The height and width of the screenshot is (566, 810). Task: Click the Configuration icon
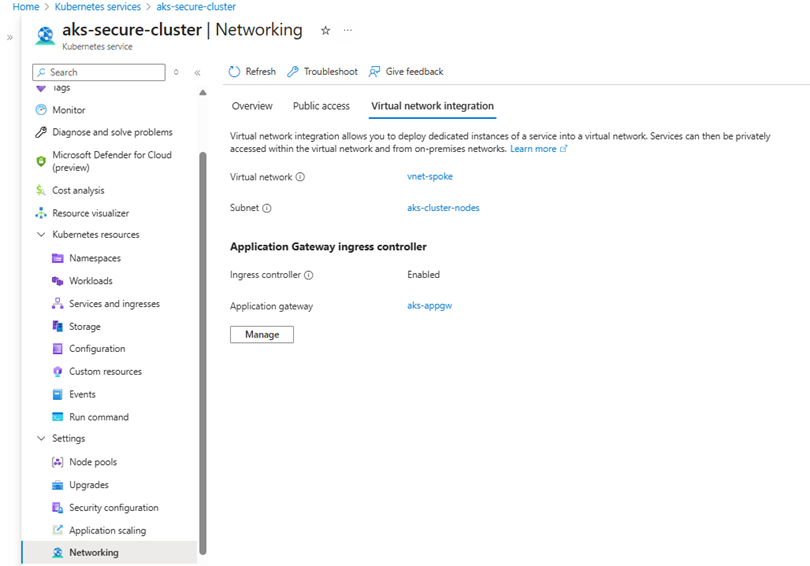pos(57,349)
